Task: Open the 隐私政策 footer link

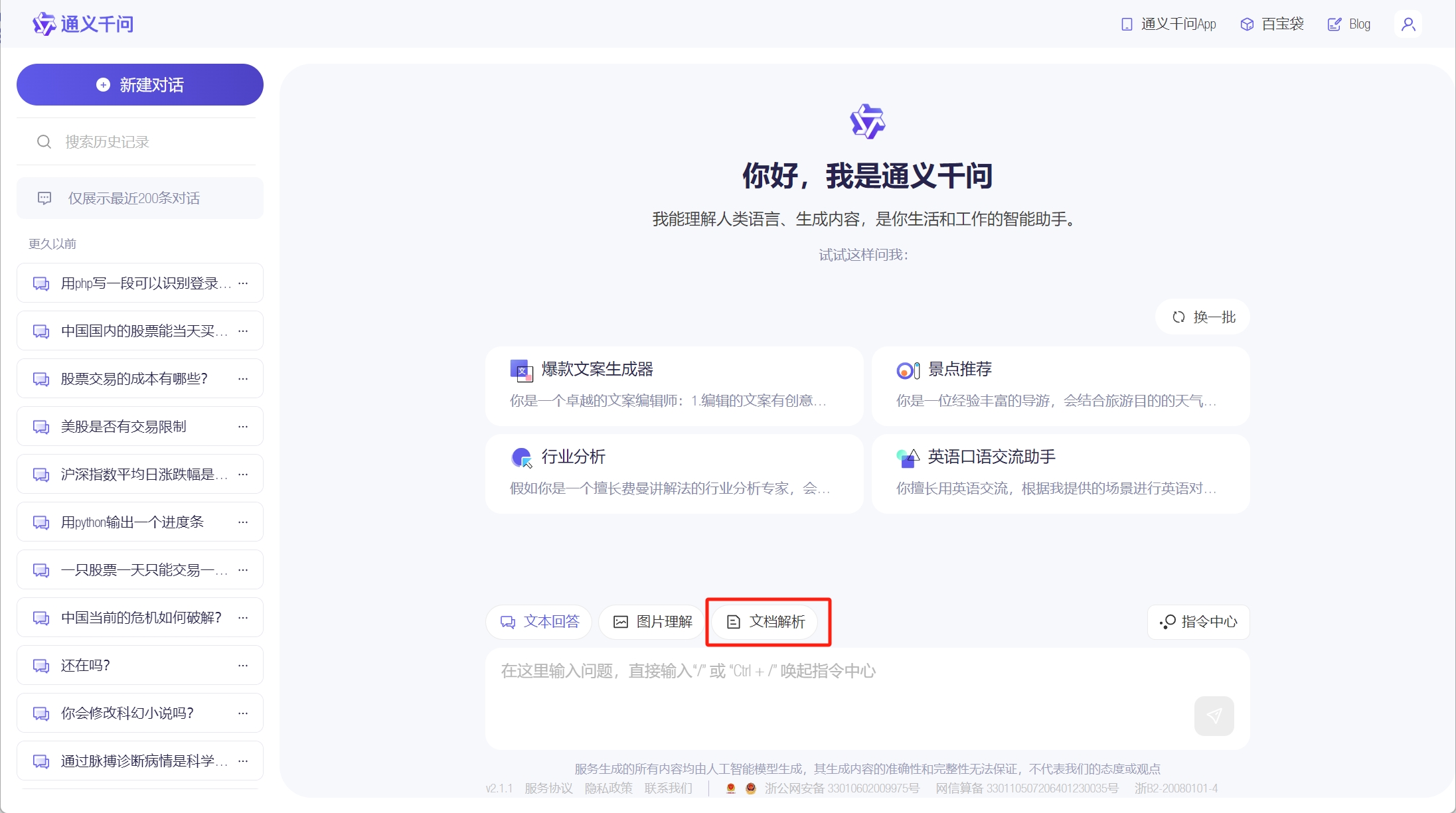Action: coord(608,788)
